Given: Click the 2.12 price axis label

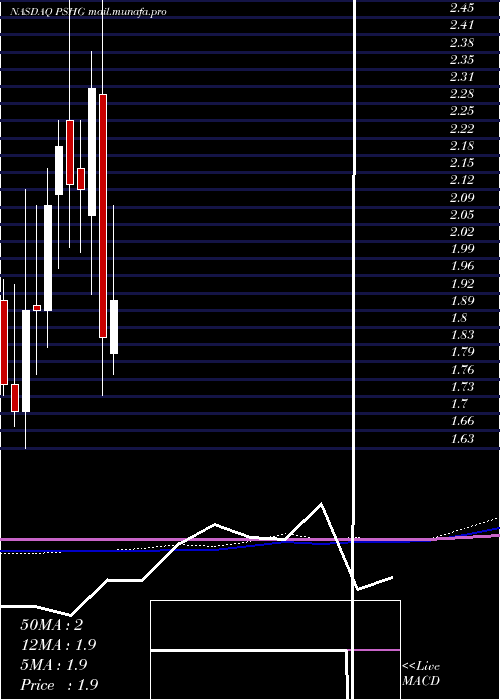Looking at the screenshot, I should [462, 180].
